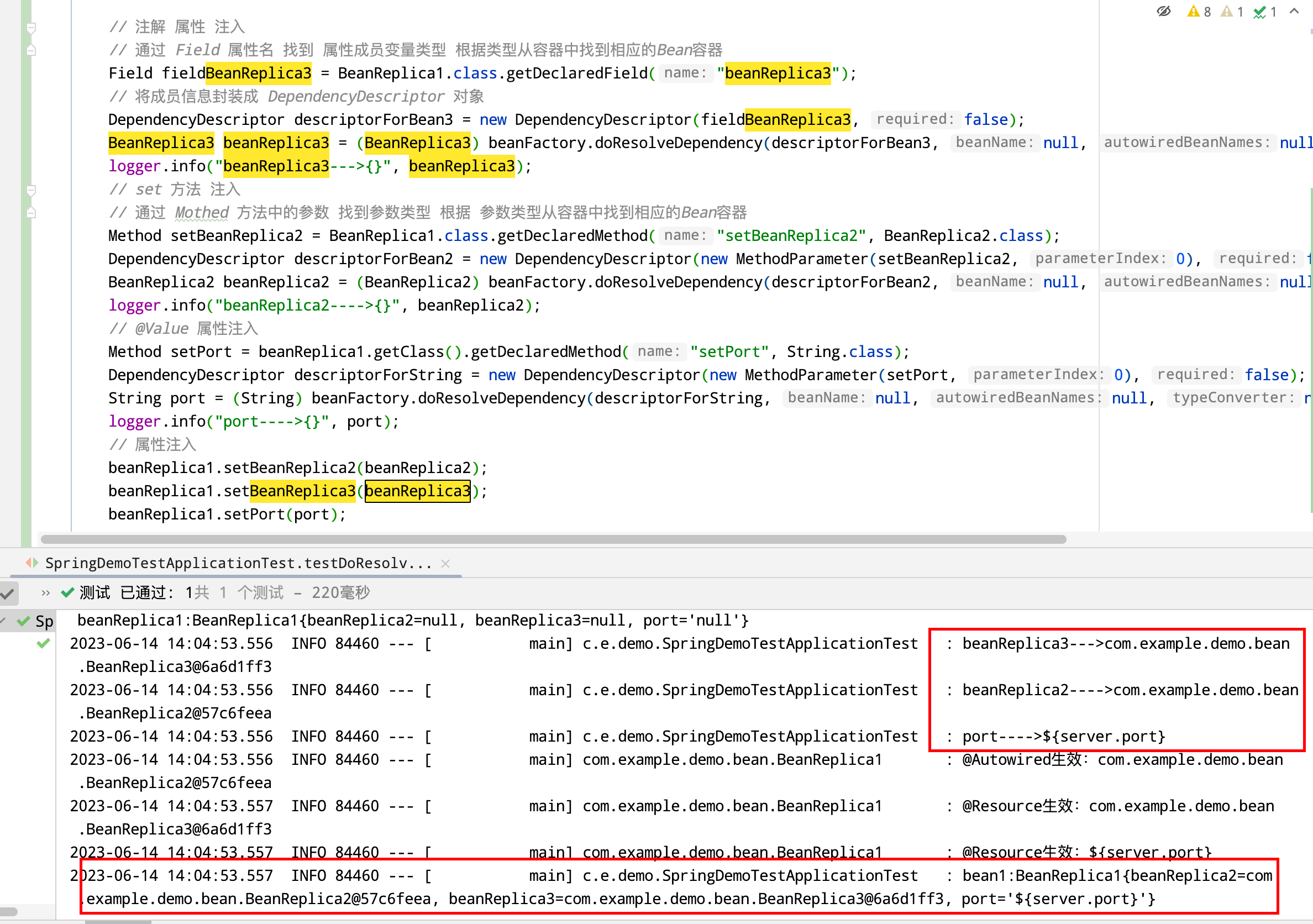
Task: Click 'typeConverter:' hint on the String port line
Action: [1233, 398]
